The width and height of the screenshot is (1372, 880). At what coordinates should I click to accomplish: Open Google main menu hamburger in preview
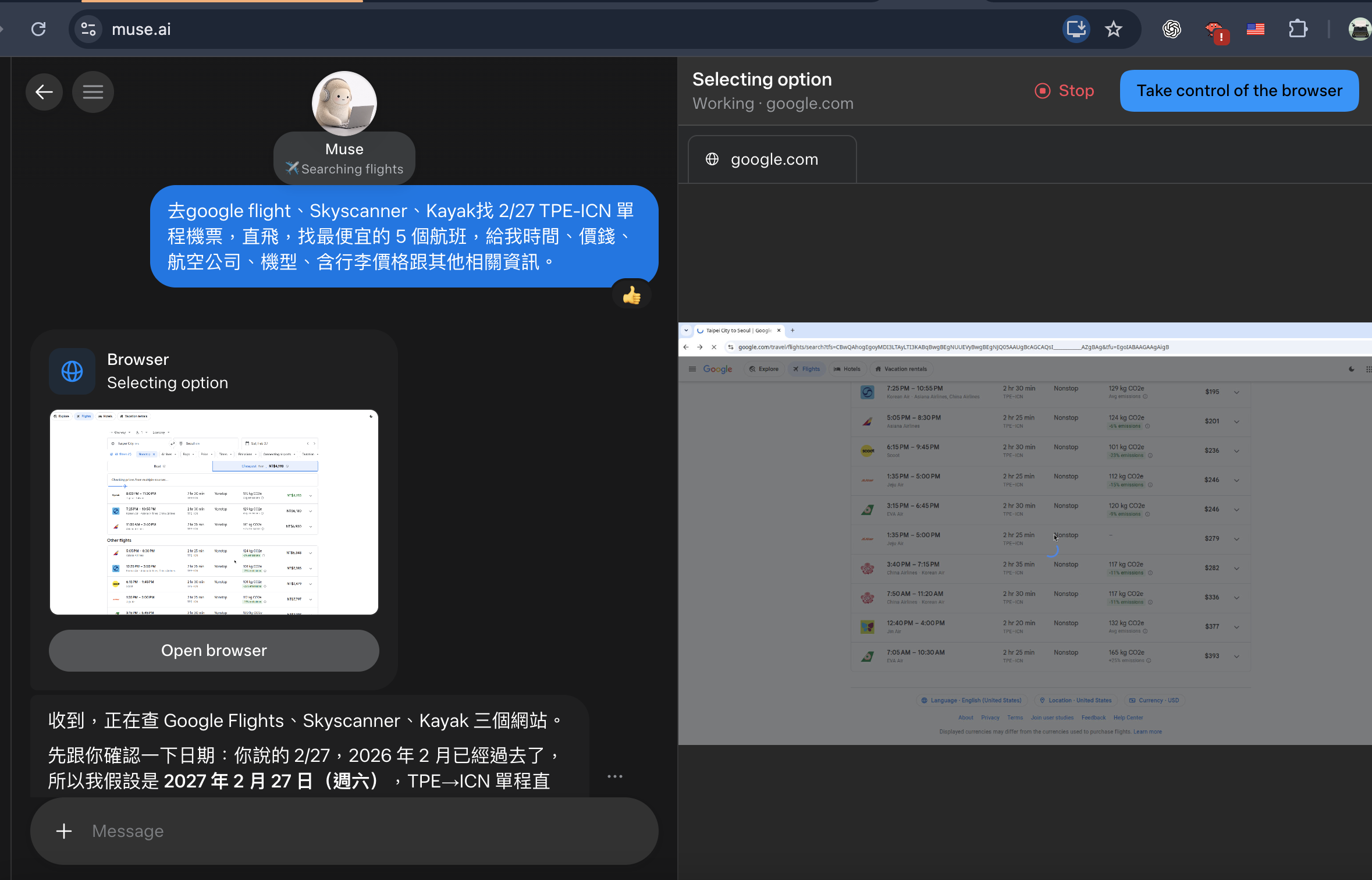692,369
